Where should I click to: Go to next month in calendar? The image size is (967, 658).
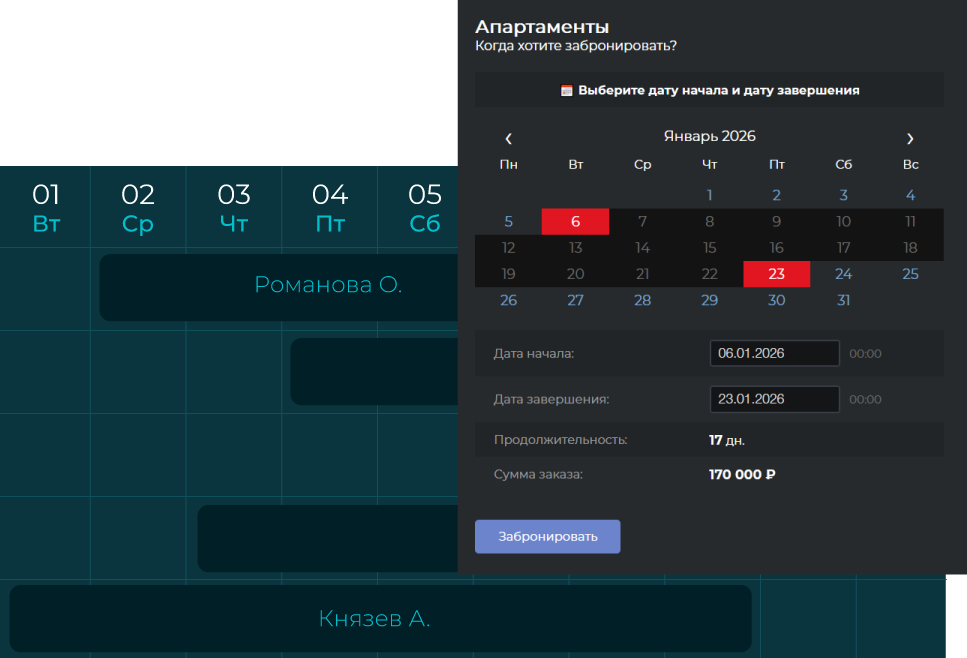(909, 138)
